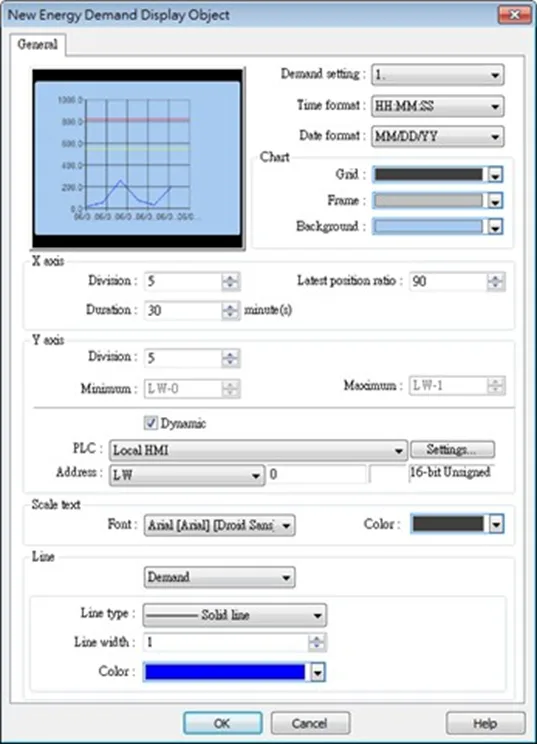
Task: Open the Date format dropdown
Action: 437,137
